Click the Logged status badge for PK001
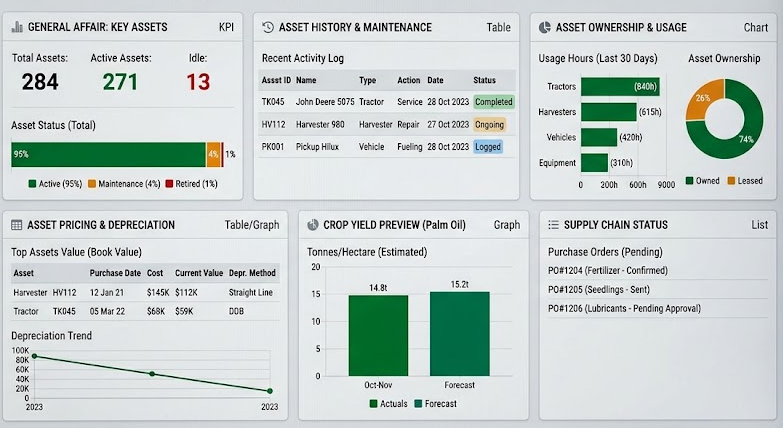783x428 pixels. click(x=488, y=147)
